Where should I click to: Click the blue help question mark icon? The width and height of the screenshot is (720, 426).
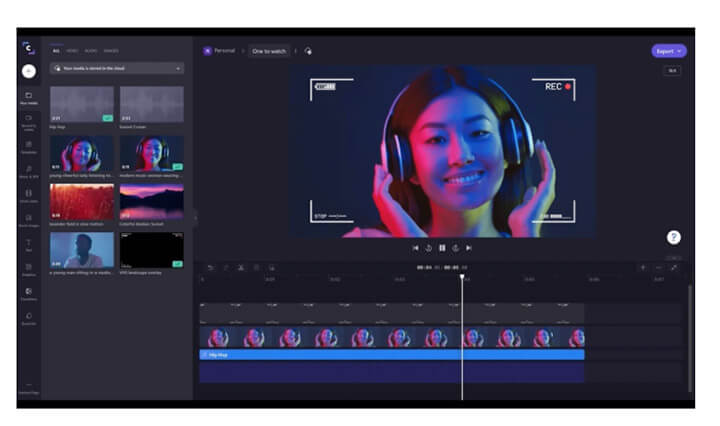pos(674,237)
